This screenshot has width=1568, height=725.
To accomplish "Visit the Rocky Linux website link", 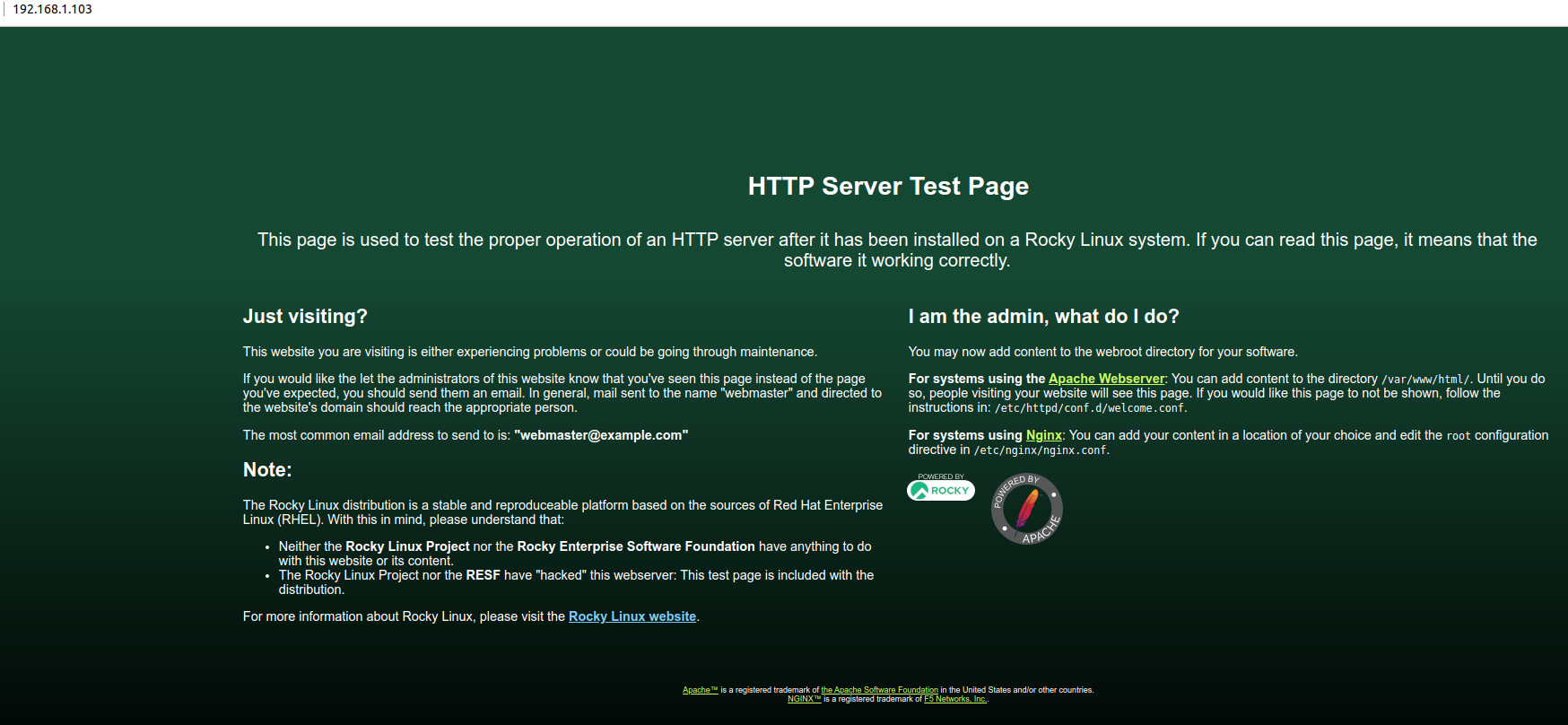I will [x=632, y=616].
